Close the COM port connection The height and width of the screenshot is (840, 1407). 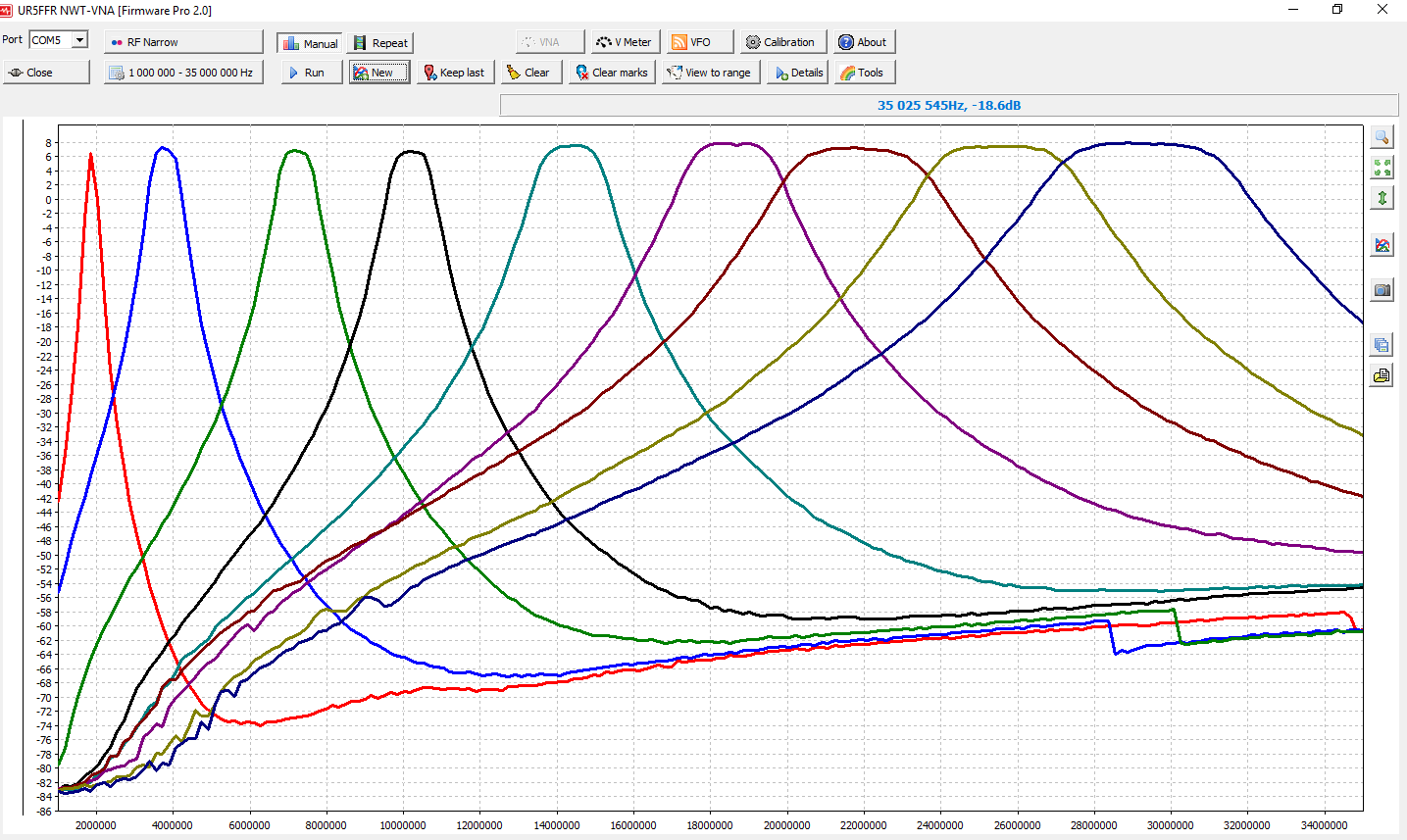46,73
